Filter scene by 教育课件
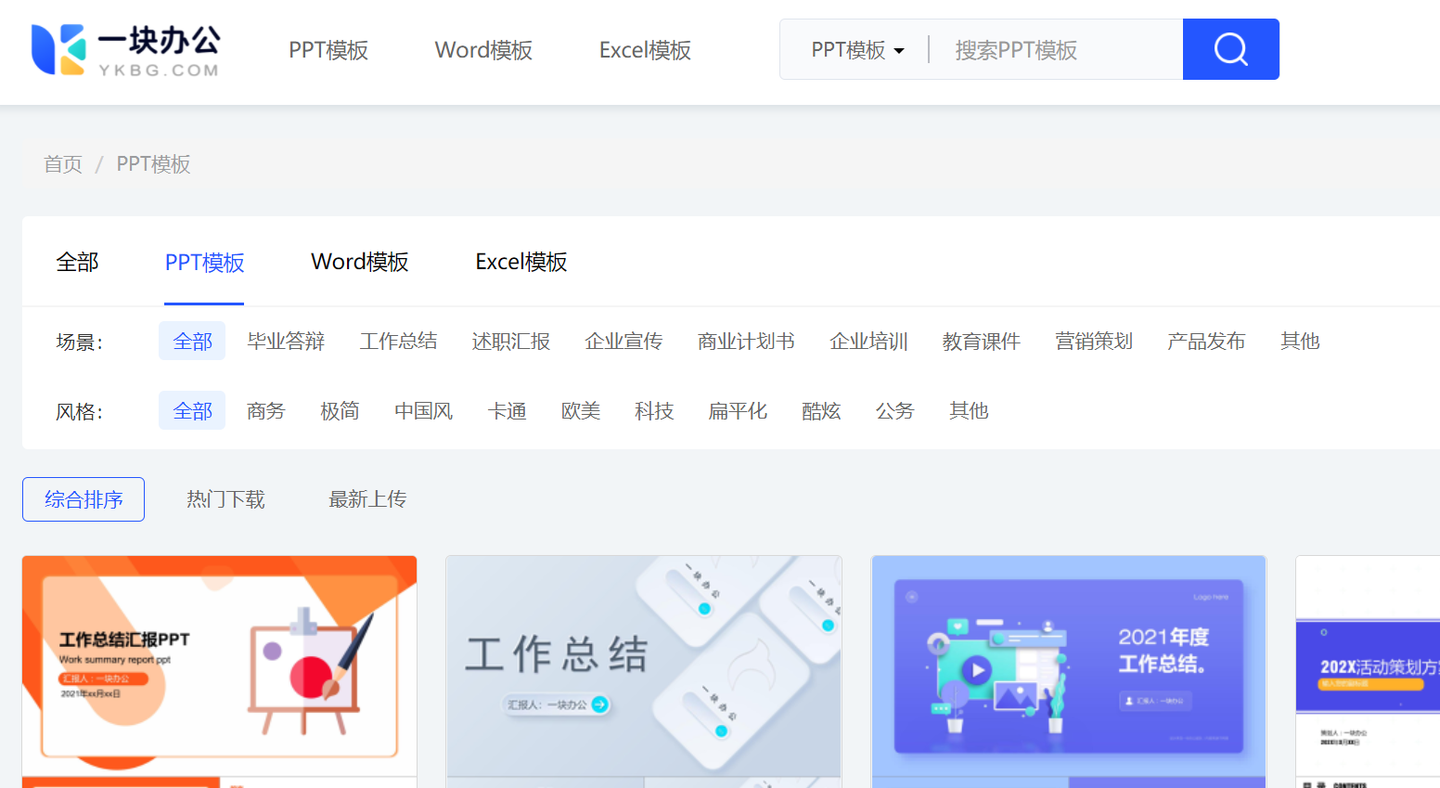 pos(981,341)
